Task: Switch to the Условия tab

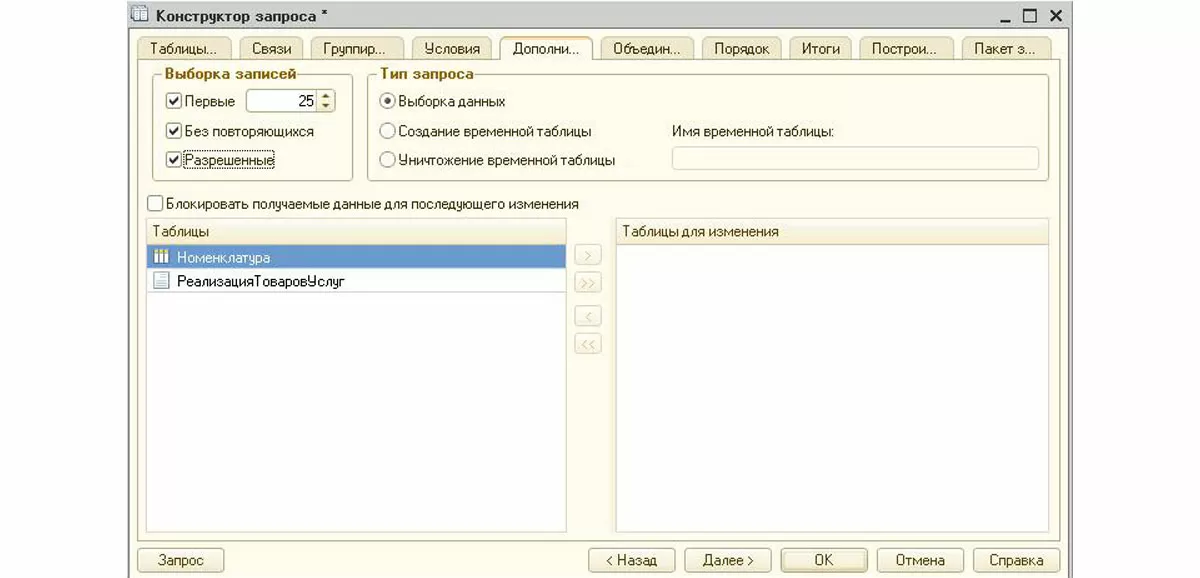Action: click(x=452, y=48)
